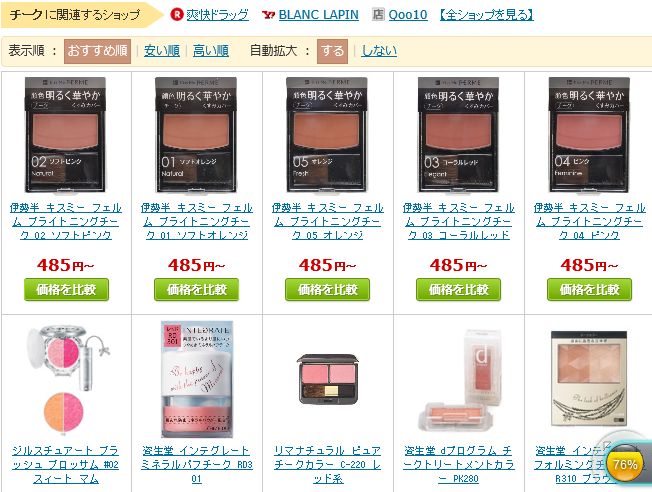652x492 pixels.
Task: Open 資生堂 インテグレート ミネラルパフチーク RD301 link
Action: tap(196, 465)
